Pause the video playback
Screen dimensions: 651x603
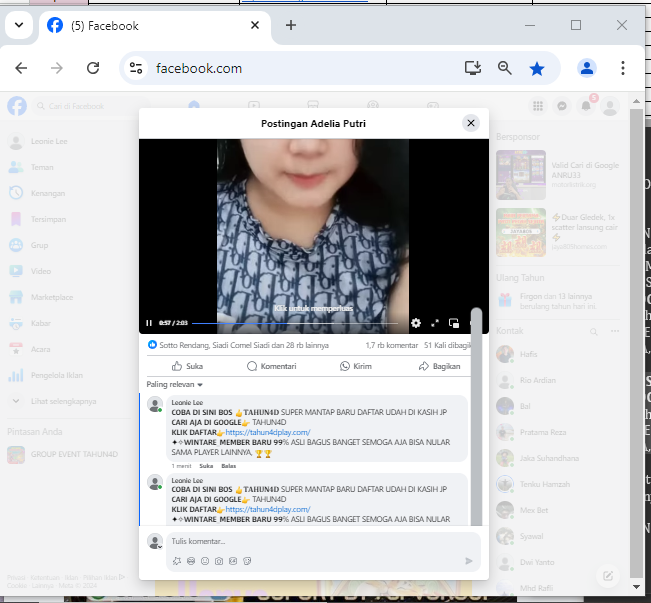pos(149,323)
